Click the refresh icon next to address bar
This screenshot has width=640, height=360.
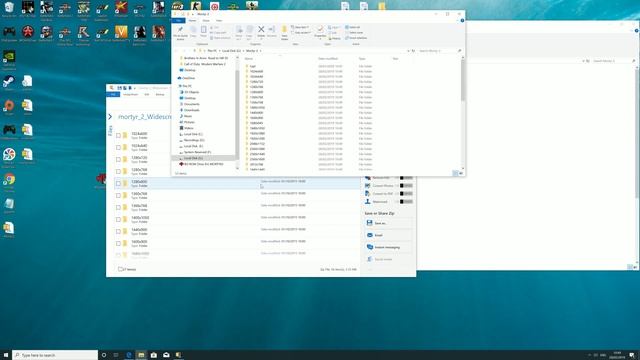point(413,51)
